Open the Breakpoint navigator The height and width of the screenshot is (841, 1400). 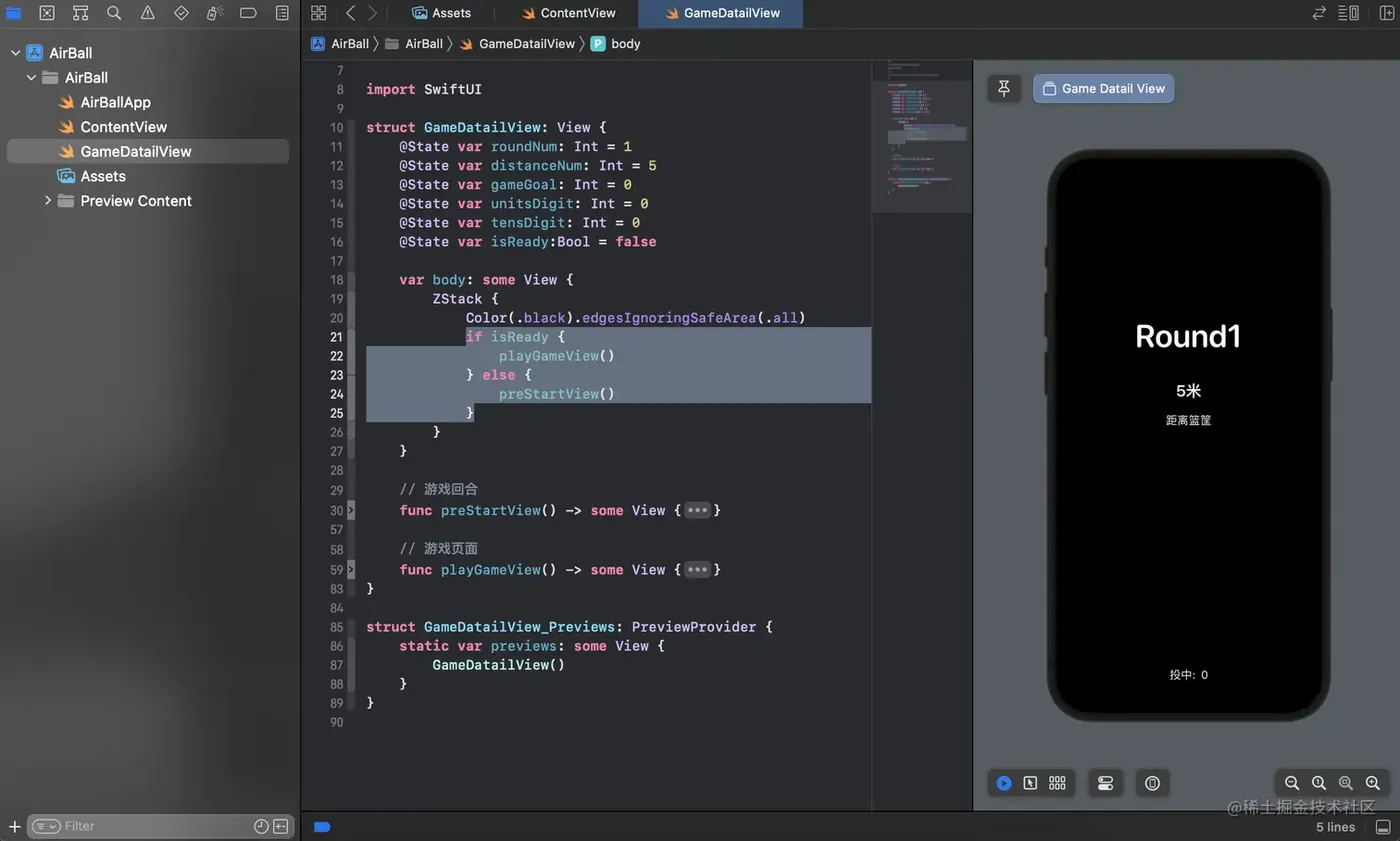point(248,13)
